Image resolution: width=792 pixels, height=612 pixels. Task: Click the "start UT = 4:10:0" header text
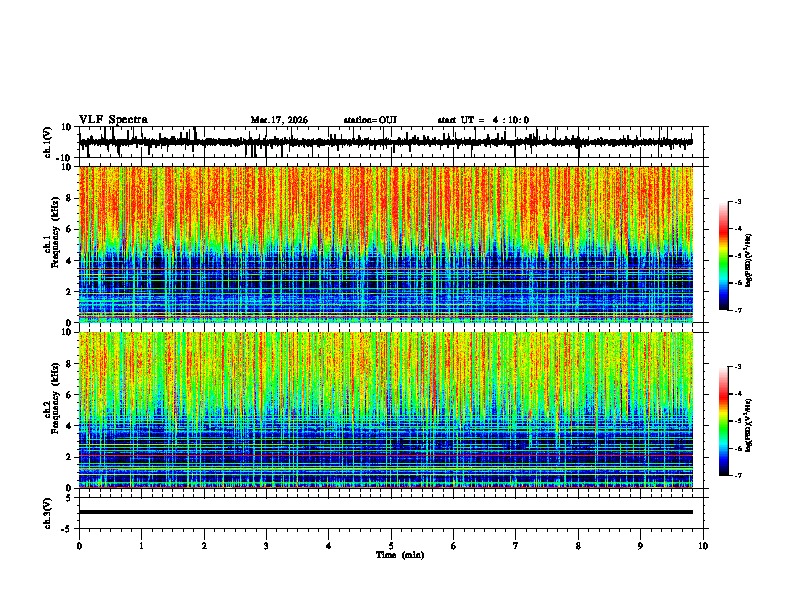tap(483, 120)
